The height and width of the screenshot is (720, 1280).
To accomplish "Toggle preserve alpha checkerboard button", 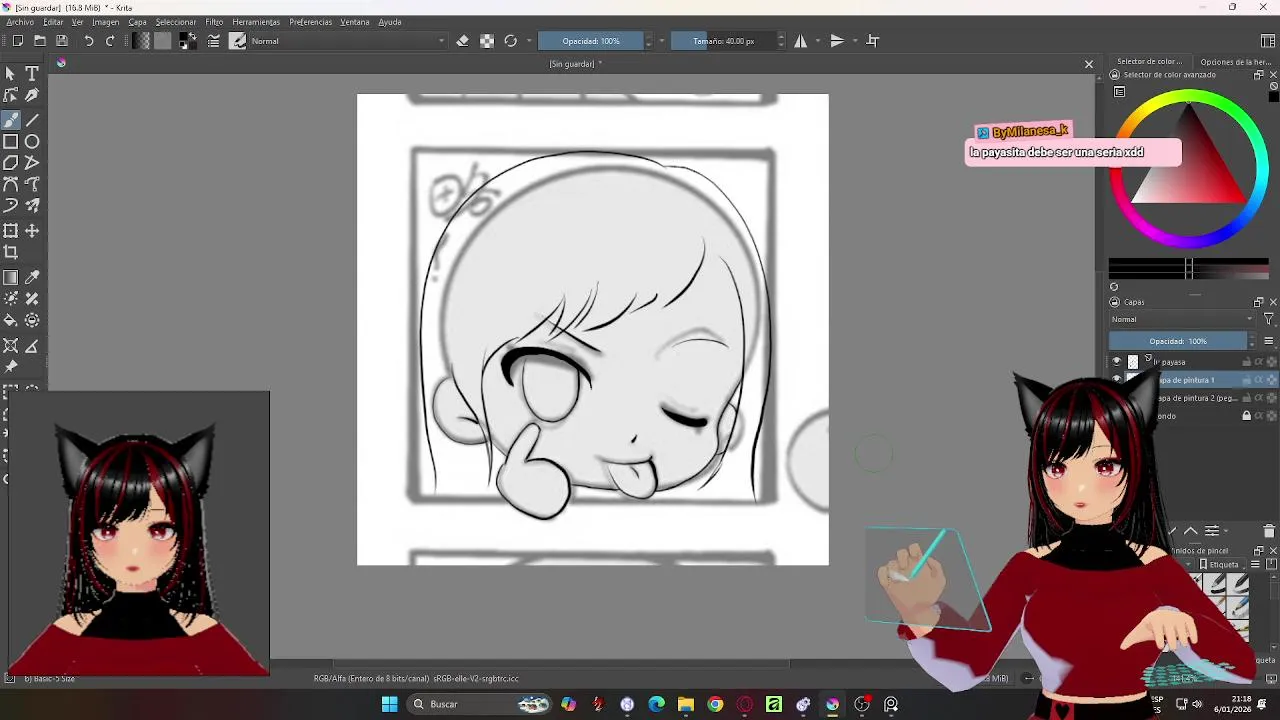I will [487, 41].
